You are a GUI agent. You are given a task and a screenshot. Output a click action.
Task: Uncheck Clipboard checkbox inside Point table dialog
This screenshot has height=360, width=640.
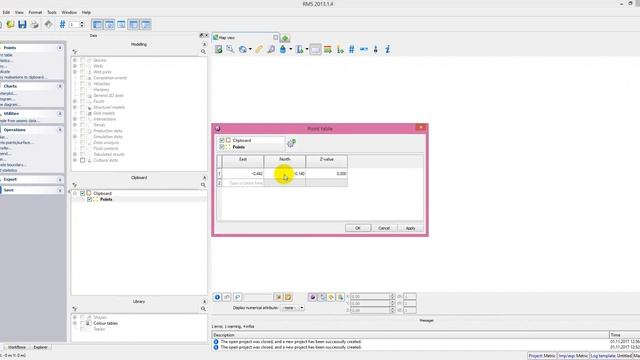click(222, 140)
